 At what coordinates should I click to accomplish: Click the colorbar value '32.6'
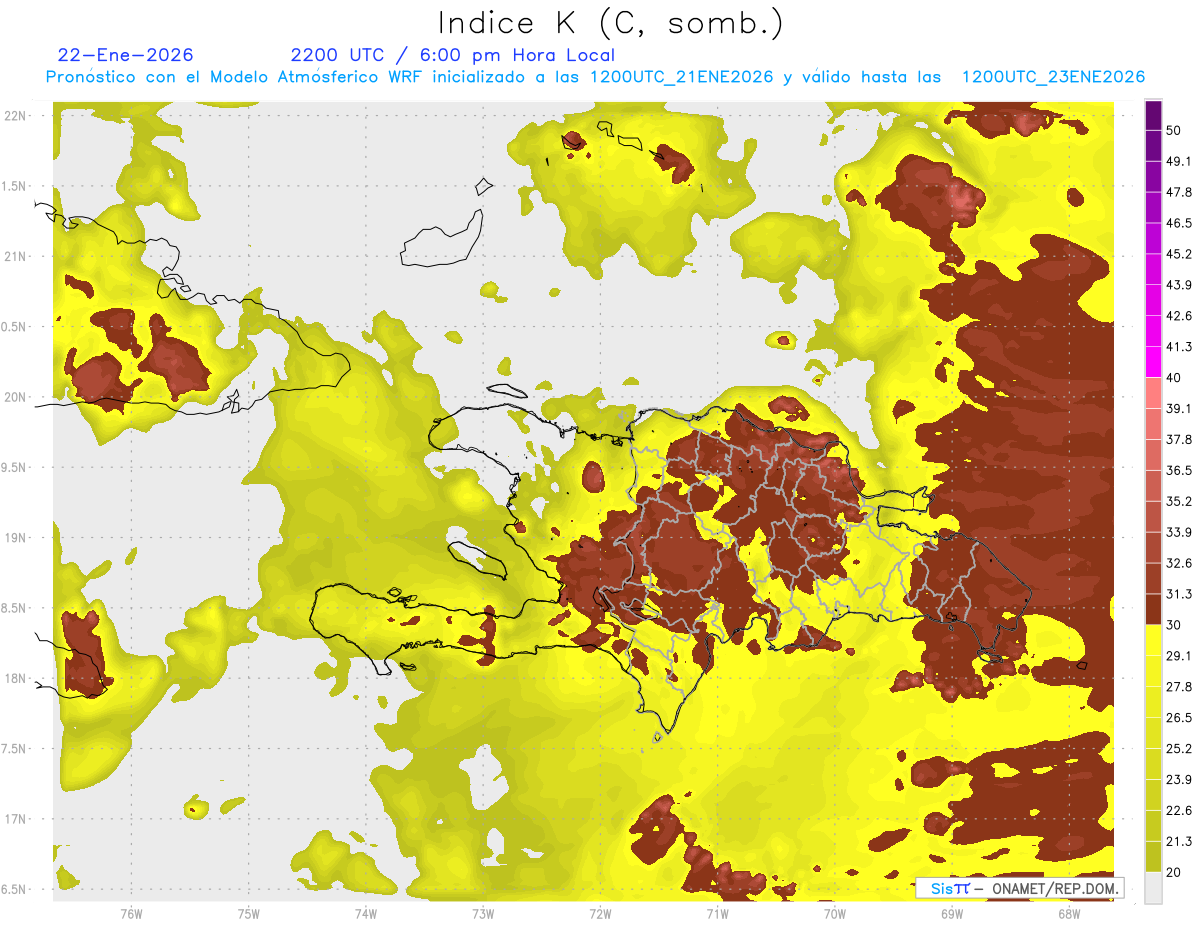click(1179, 563)
